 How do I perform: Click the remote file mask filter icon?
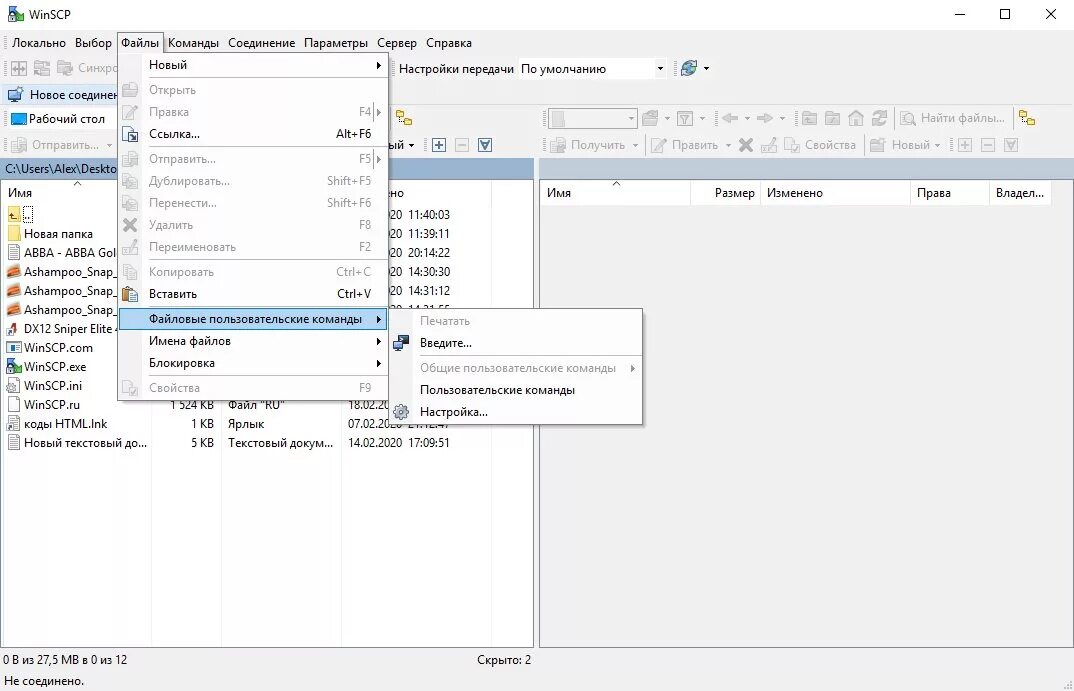click(1011, 145)
